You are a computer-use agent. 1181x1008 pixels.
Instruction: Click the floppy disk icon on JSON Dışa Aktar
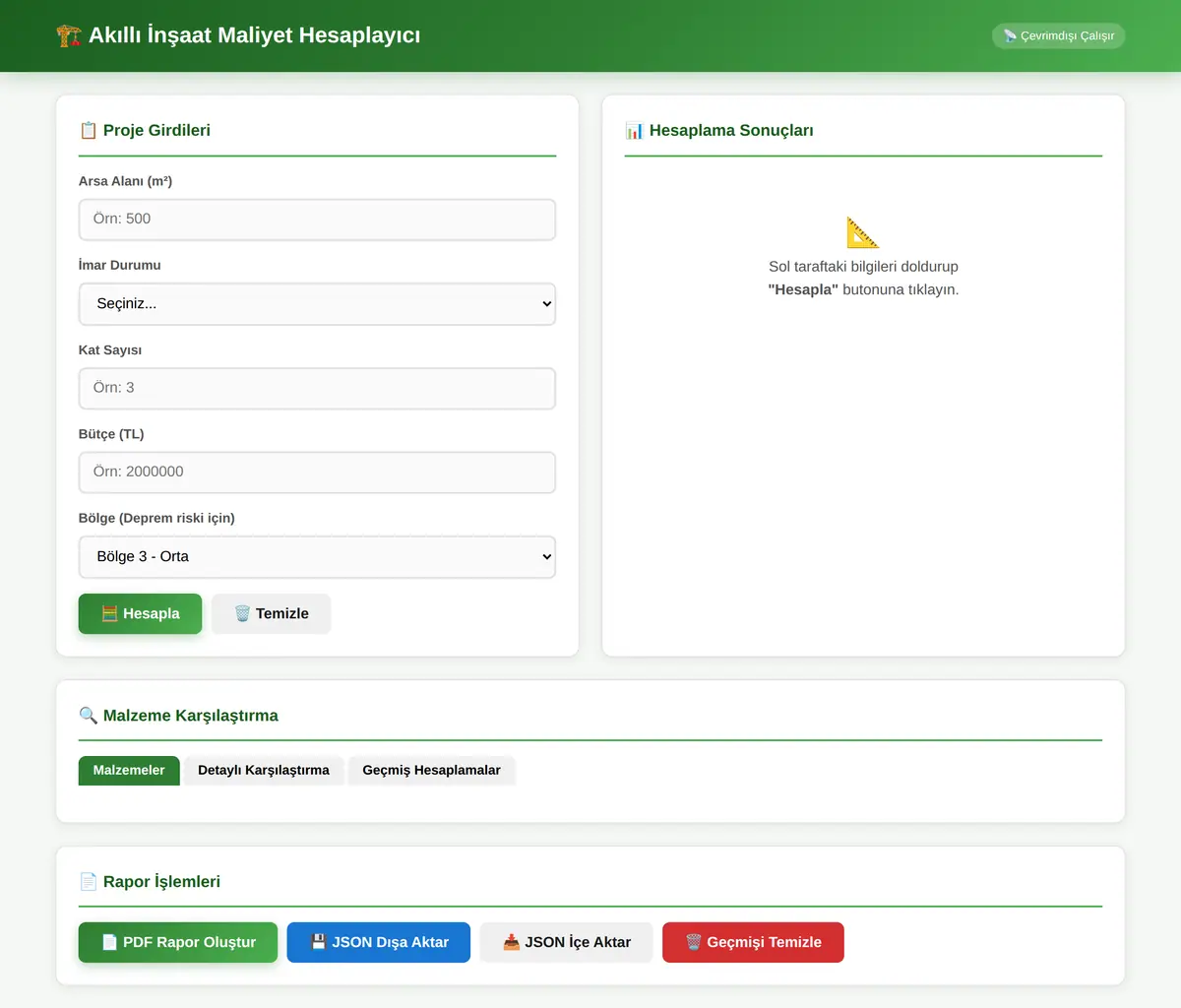pyautogui.click(x=318, y=942)
